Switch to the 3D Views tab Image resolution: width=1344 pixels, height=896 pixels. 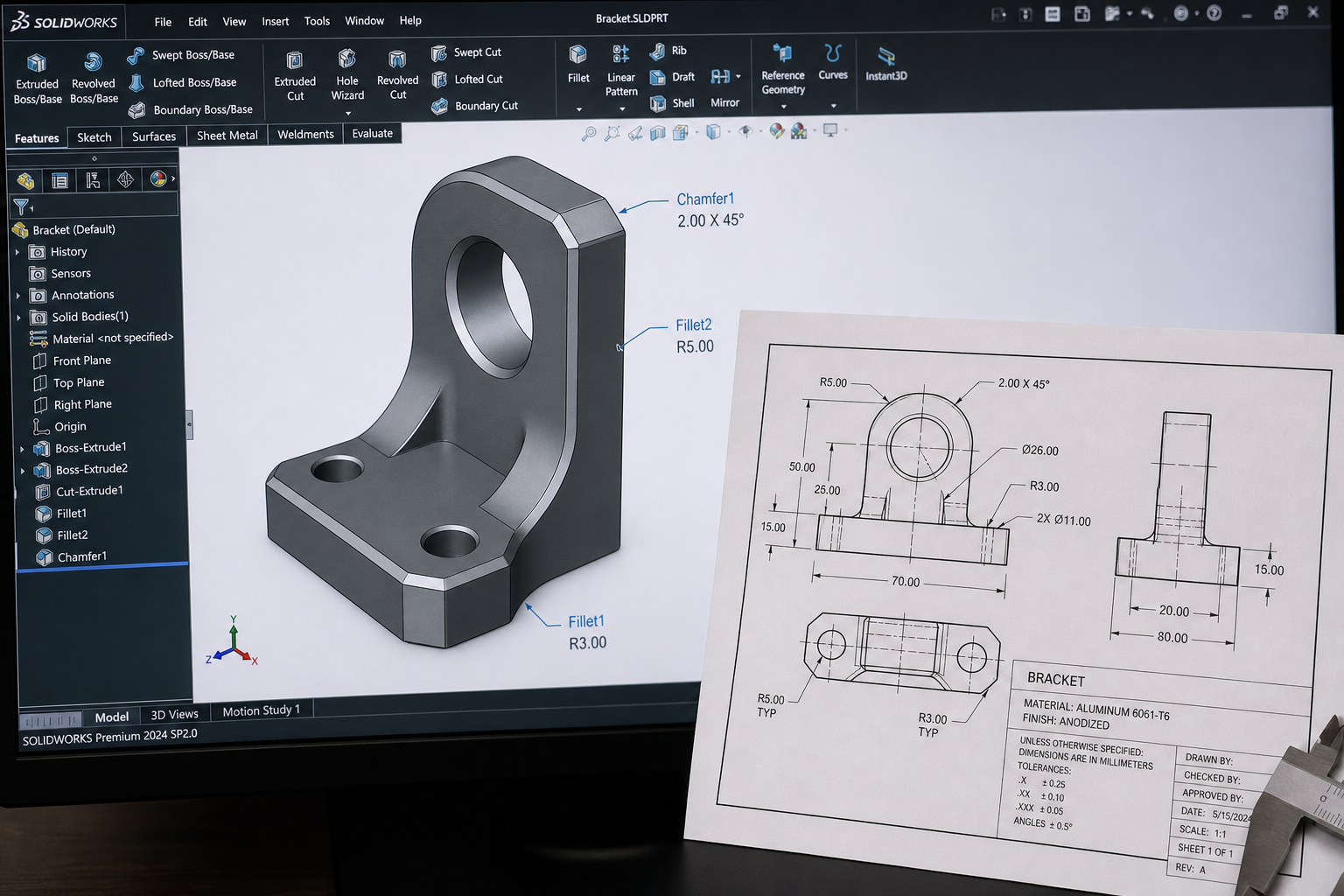tap(174, 714)
